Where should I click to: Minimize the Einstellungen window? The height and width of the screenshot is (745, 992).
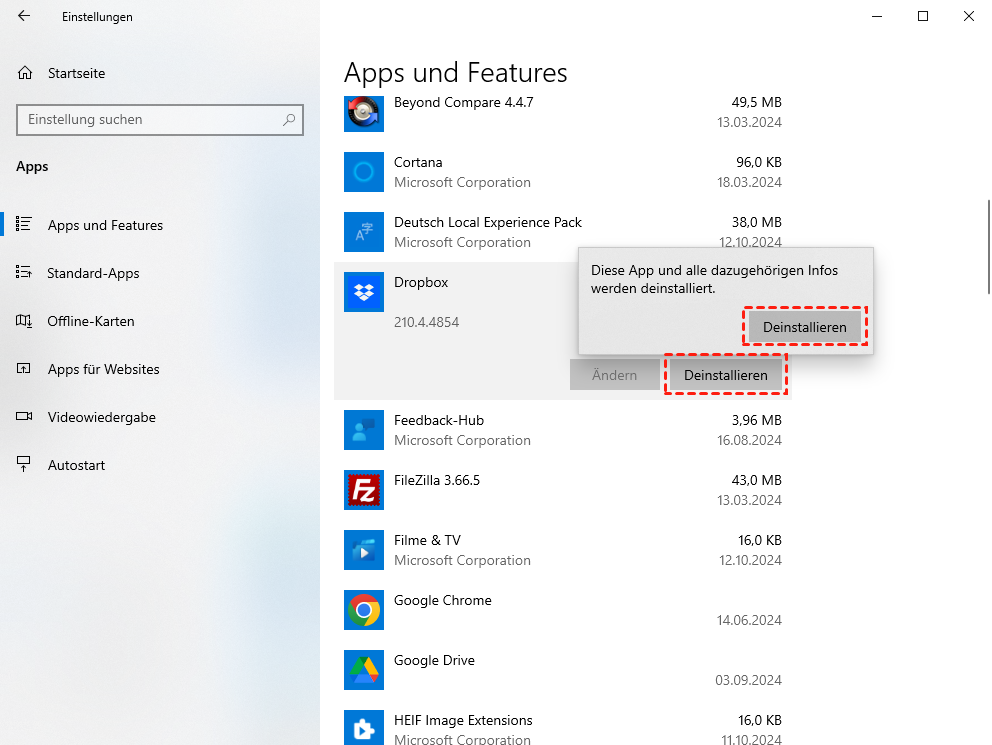pyautogui.click(x=877, y=16)
